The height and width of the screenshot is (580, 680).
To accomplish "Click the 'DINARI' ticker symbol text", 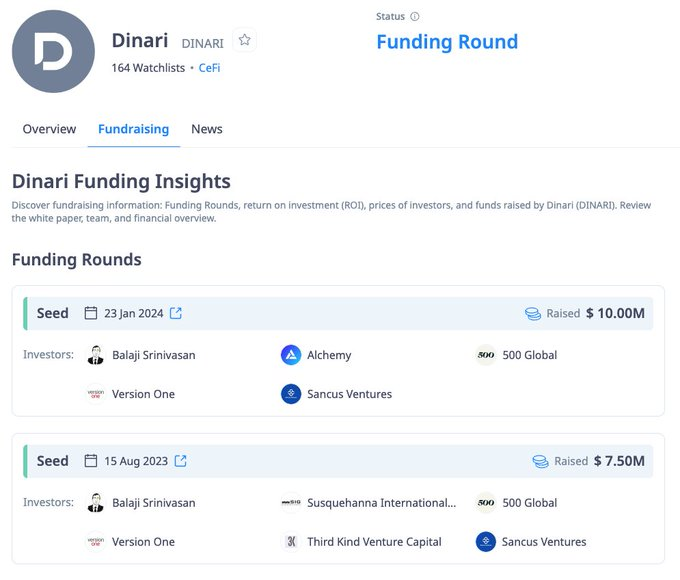I will click(203, 43).
